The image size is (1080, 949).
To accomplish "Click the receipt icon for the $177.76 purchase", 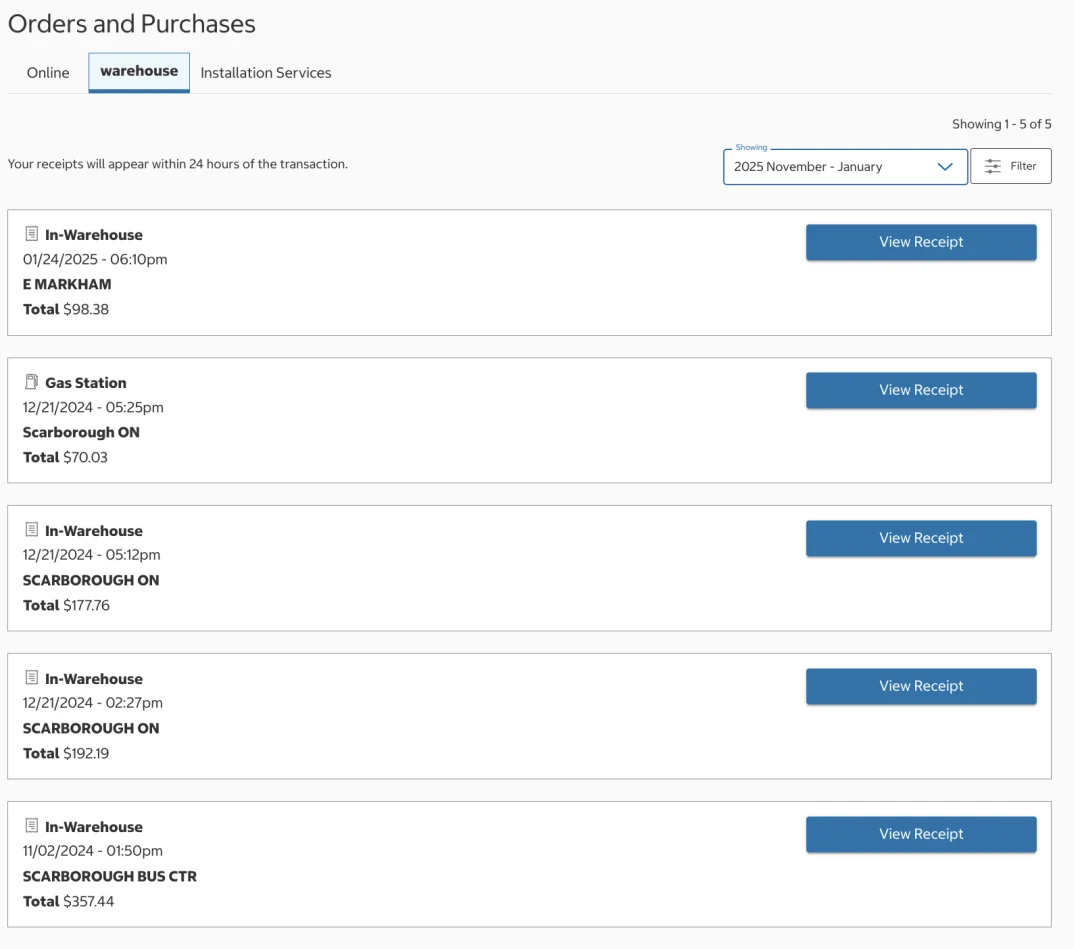I will (32, 530).
